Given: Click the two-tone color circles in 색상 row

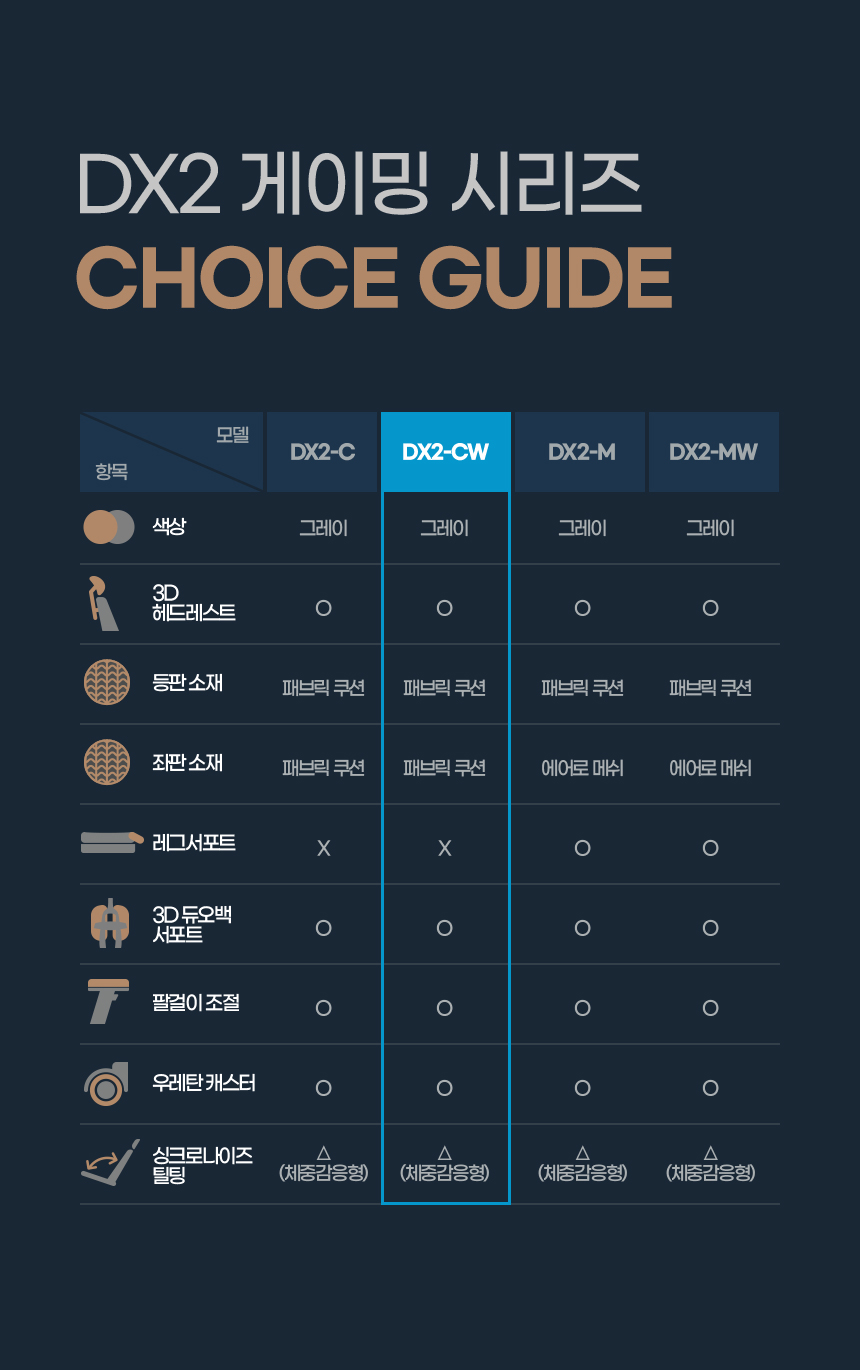Looking at the screenshot, I should pyautogui.click(x=108, y=527).
